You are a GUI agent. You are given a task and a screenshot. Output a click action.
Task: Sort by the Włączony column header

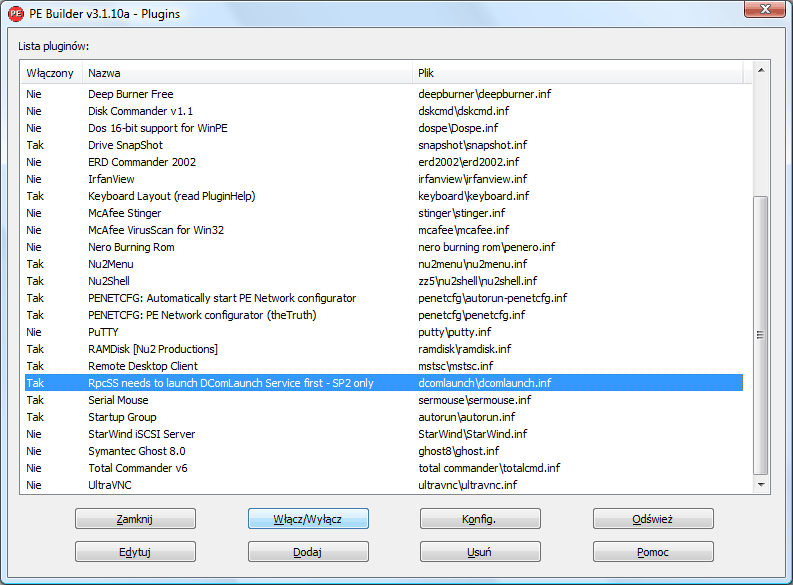point(51,73)
